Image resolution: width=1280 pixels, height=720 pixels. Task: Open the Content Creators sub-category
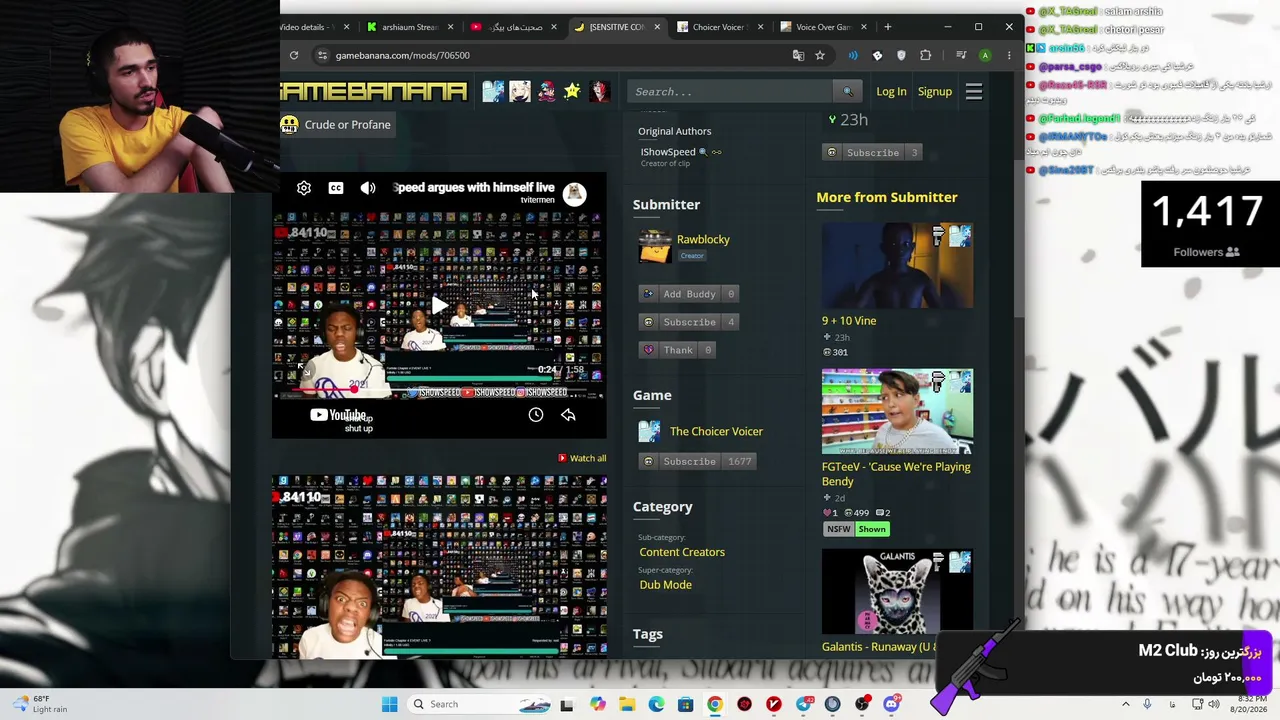pos(682,552)
